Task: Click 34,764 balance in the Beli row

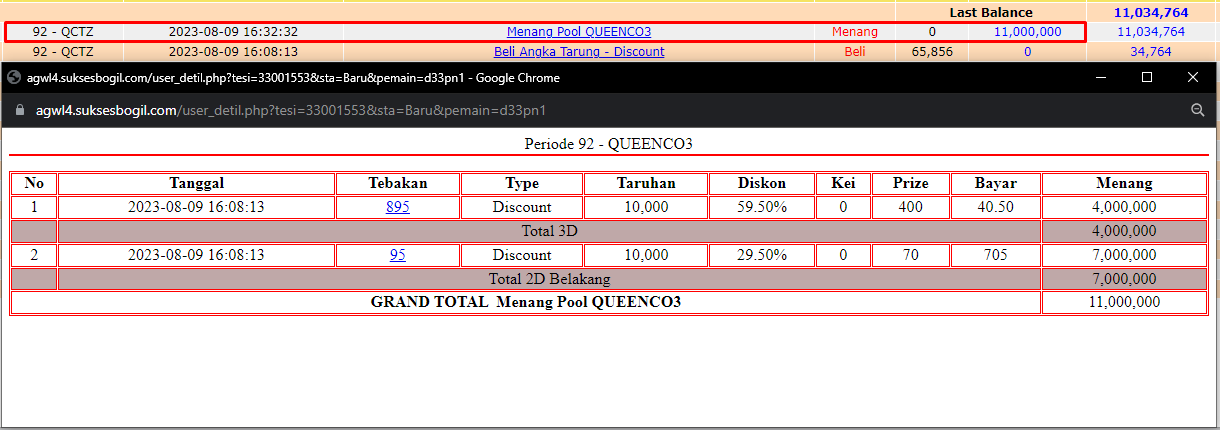Action: click(1151, 51)
